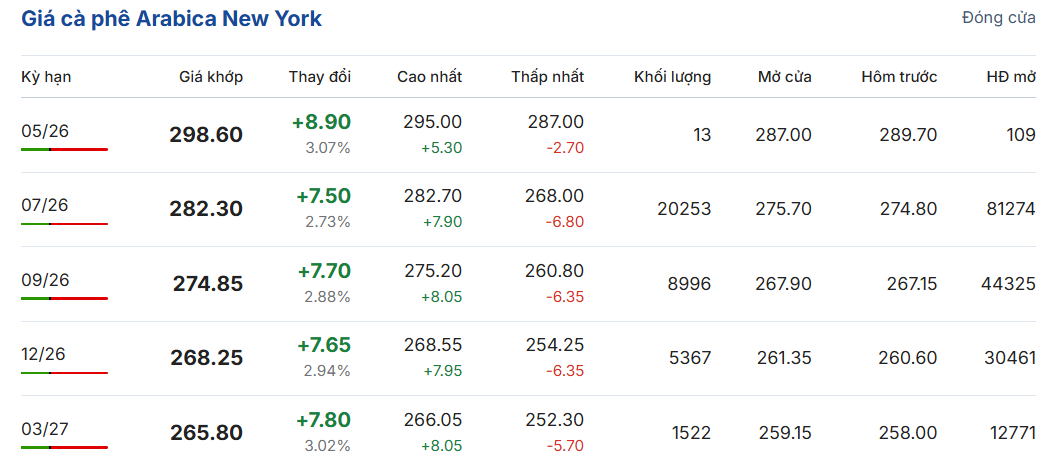Sort by Giá khớp column header
This screenshot has height=463, width=1064.
(x=211, y=77)
